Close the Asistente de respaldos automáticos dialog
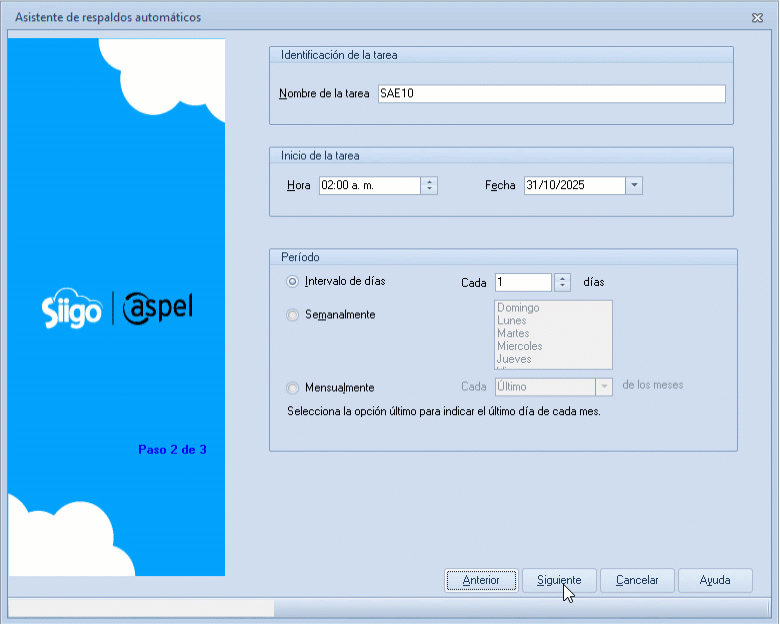Screen dimensions: 780x624 click(757, 18)
